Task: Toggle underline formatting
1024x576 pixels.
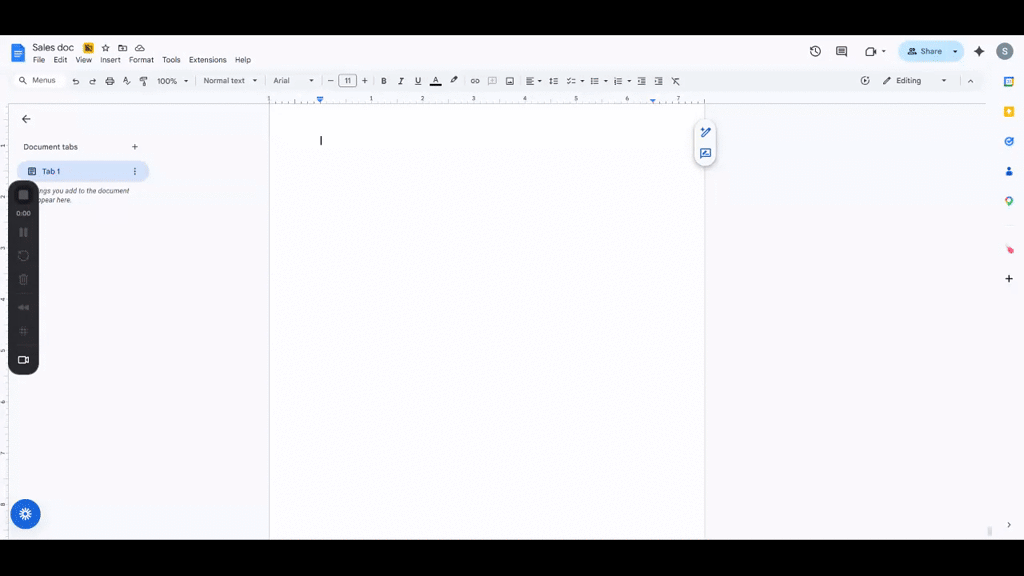Action: (418, 81)
